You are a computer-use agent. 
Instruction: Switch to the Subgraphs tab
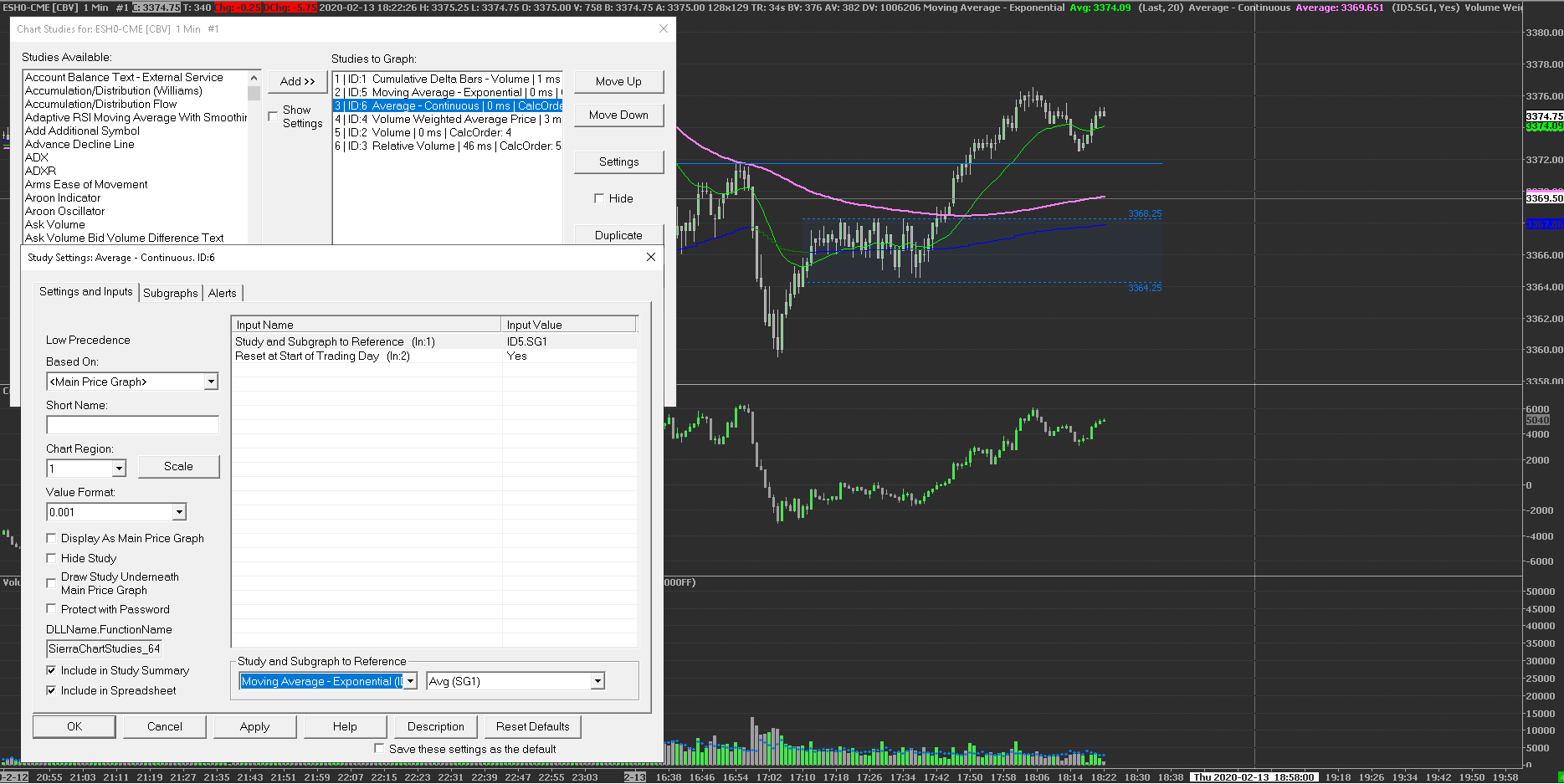170,293
